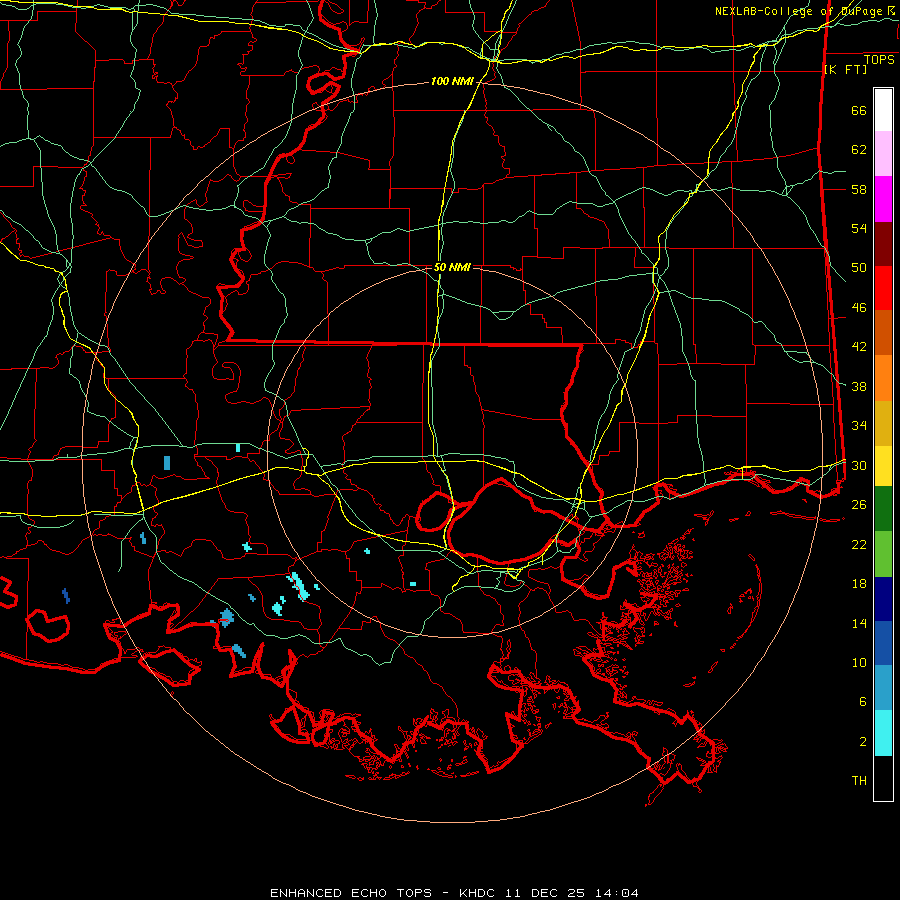Viewport: 900px width, 900px height.
Task: Click the '10' legend value
Action: tap(859, 662)
